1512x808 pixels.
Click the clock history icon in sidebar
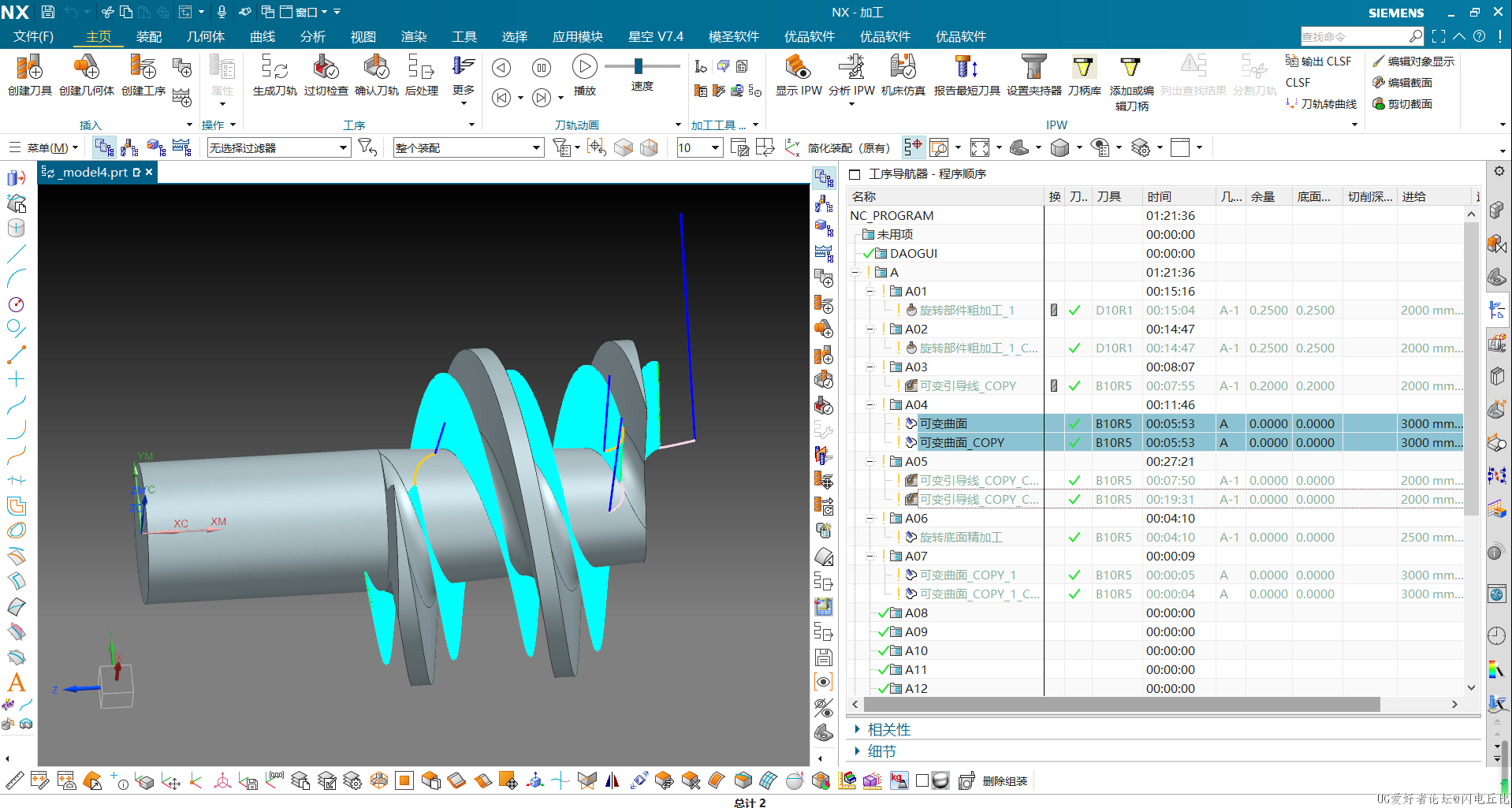(x=1496, y=635)
